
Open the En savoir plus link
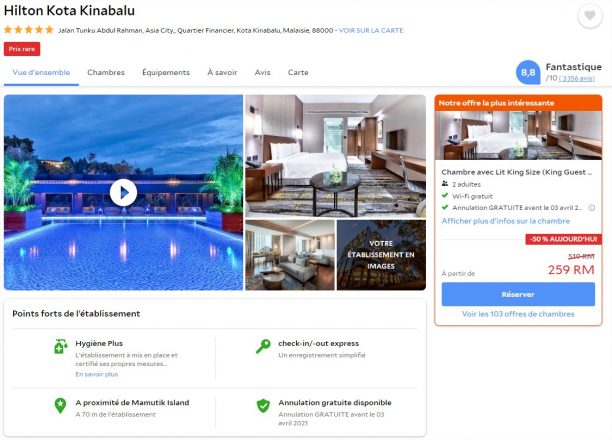[96, 374]
